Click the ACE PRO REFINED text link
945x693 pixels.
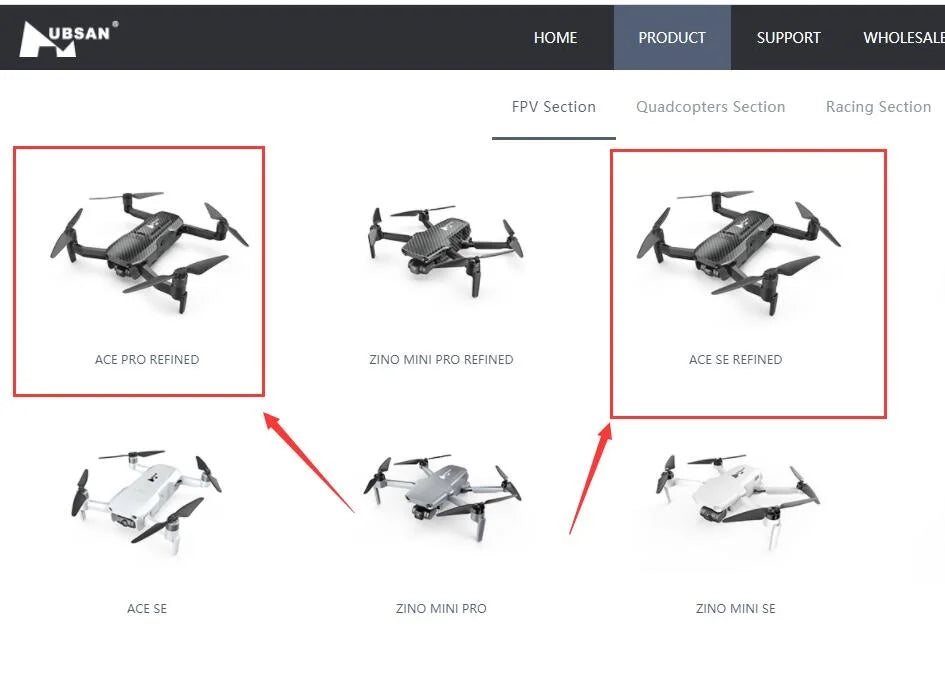click(x=147, y=360)
